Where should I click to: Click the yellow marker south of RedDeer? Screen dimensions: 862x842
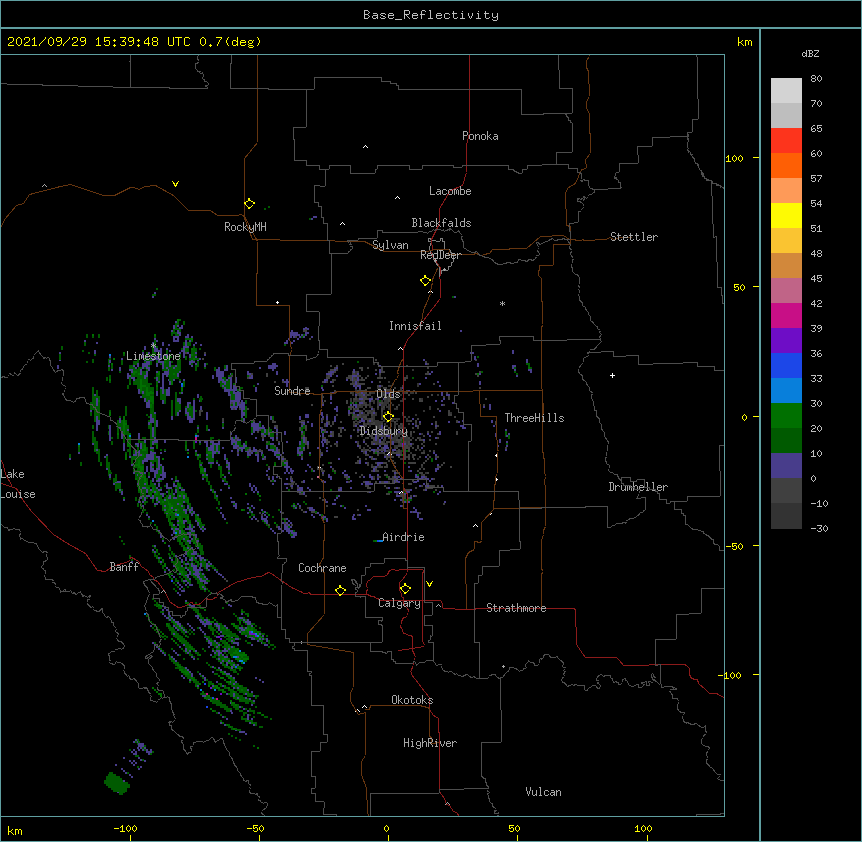coord(426,280)
